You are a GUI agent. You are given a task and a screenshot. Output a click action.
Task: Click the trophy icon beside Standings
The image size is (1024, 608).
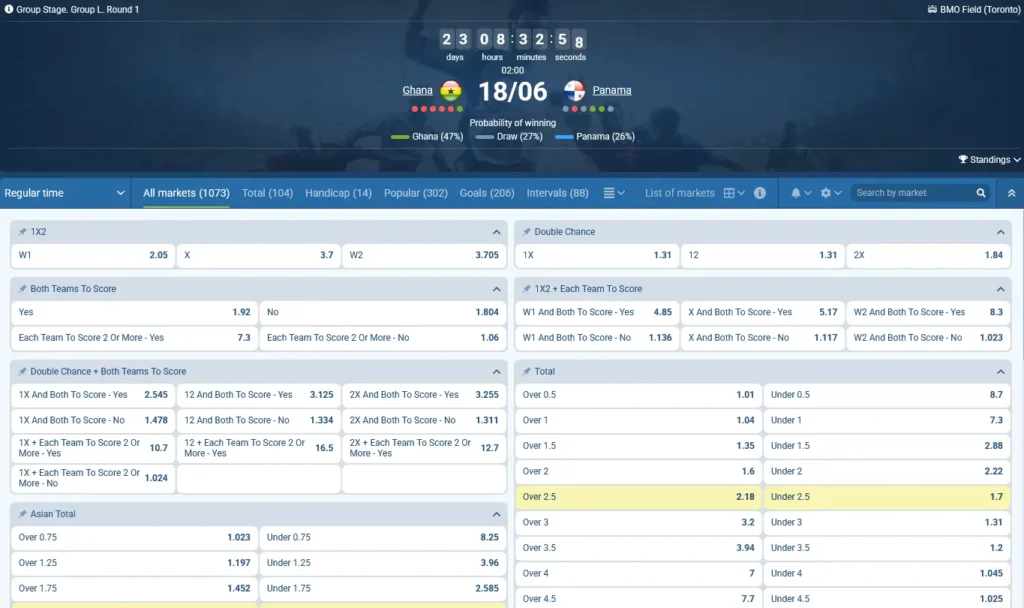pyautogui.click(x=963, y=159)
